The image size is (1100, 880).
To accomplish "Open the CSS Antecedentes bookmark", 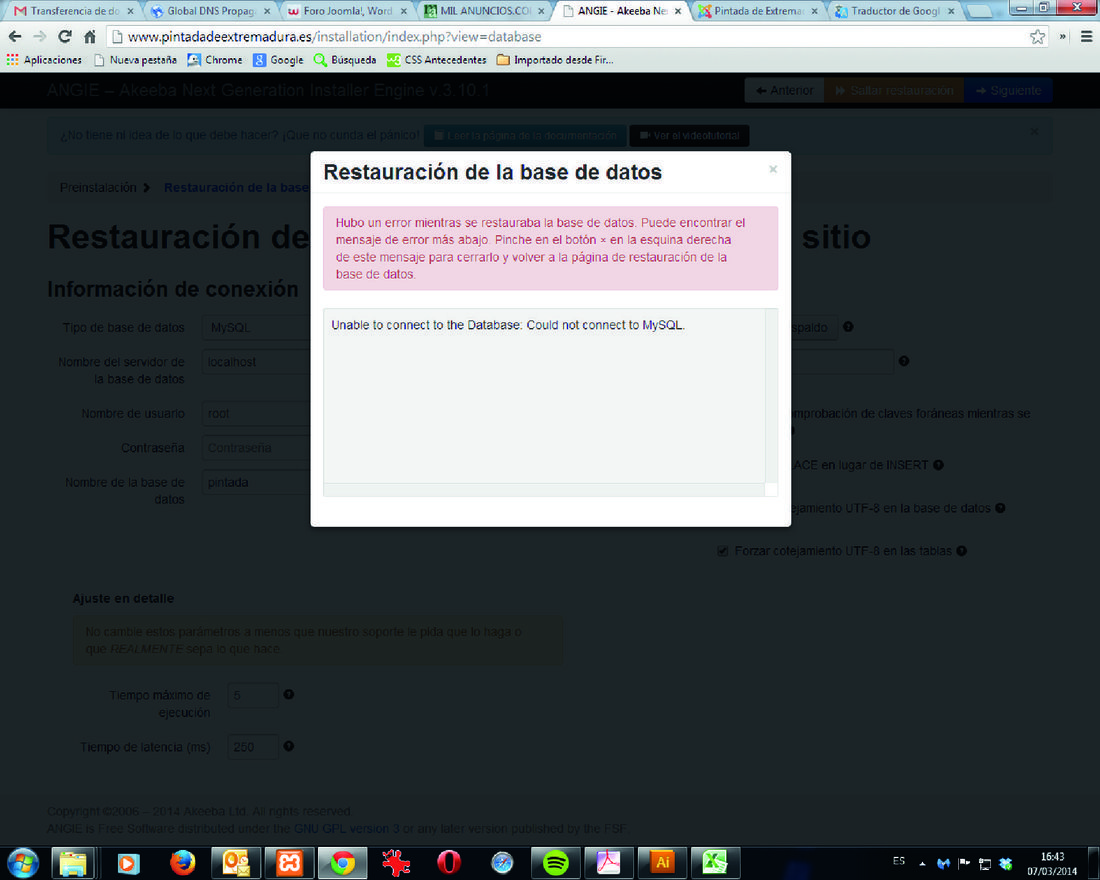I will 436,60.
